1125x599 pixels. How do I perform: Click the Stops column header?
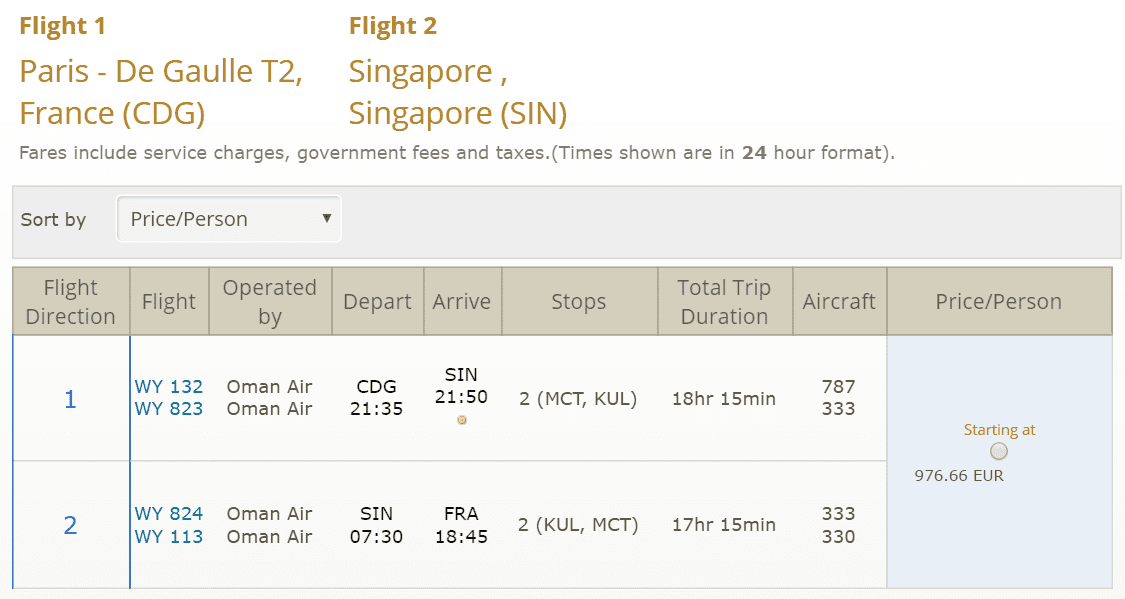tap(579, 301)
